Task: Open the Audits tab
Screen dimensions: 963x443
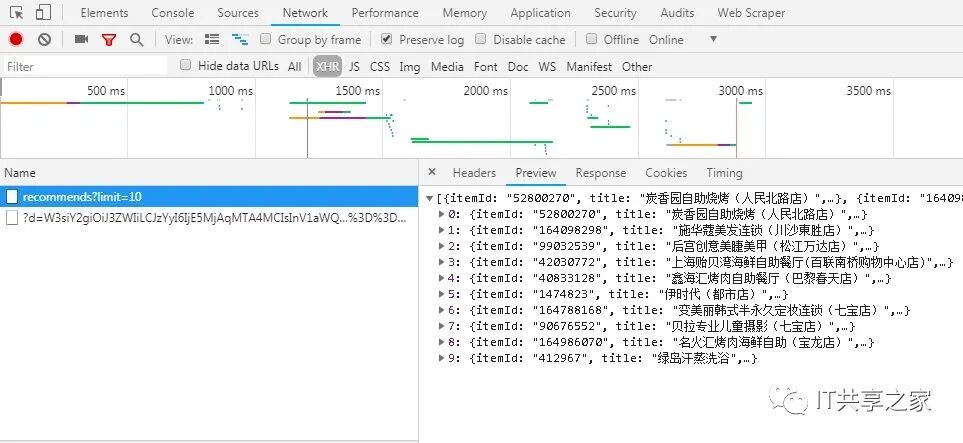Action: pyautogui.click(x=677, y=12)
